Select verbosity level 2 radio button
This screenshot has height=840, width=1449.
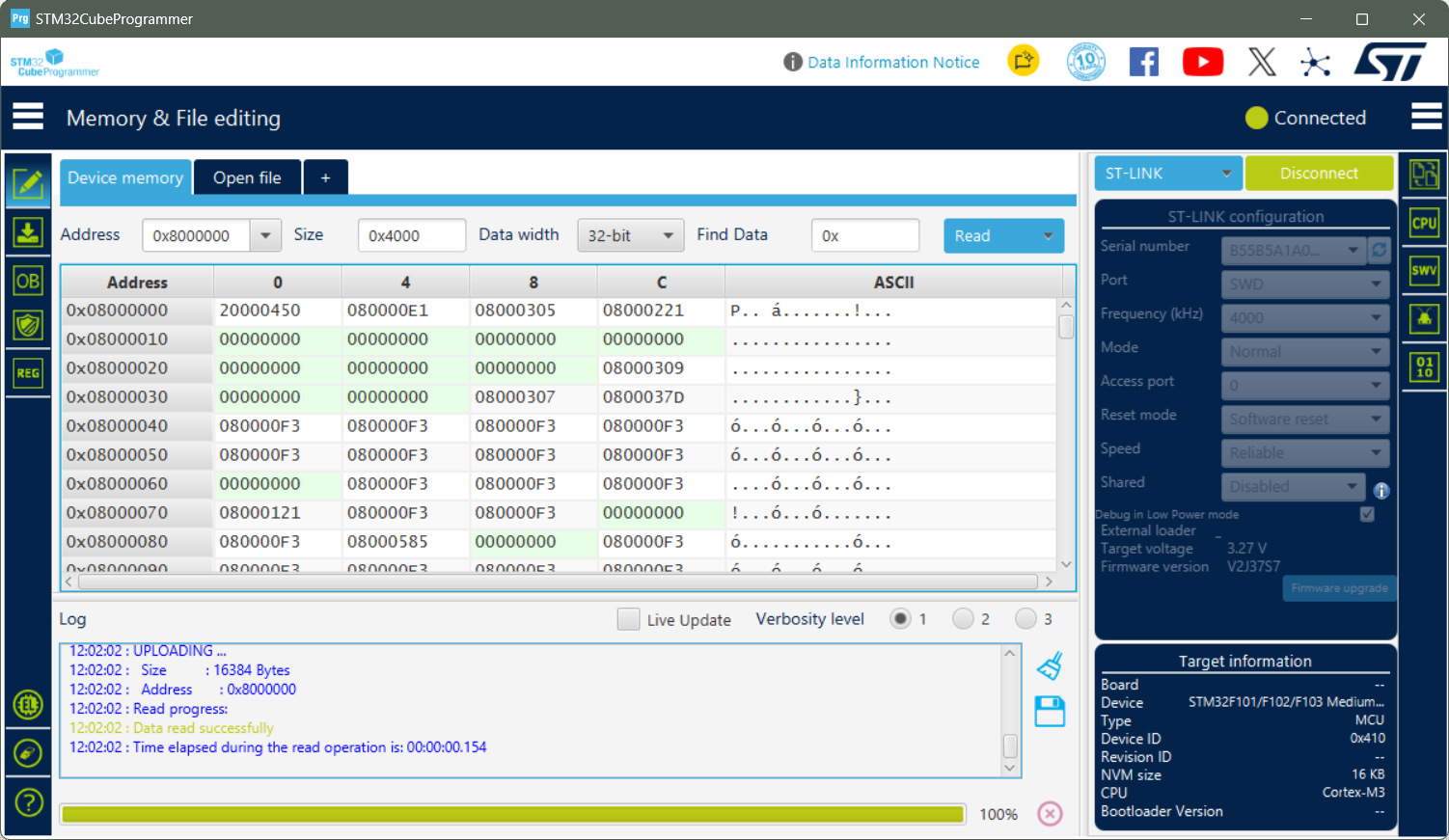click(x=963, y=618)
